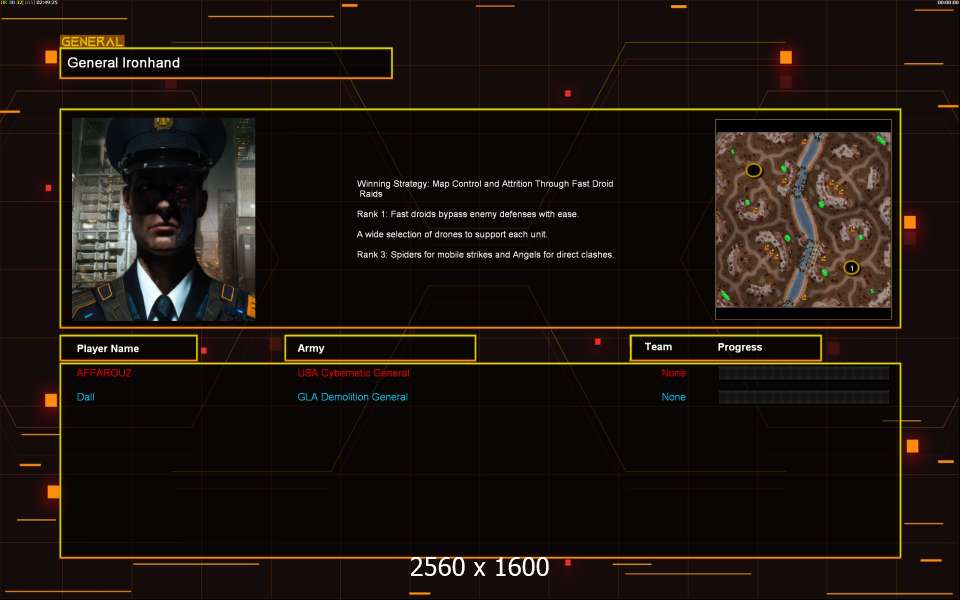Screen dimensions: 960x600
Task: Click the green marker in minimap's bottom-left corner
Action: (x=726, y=295)
